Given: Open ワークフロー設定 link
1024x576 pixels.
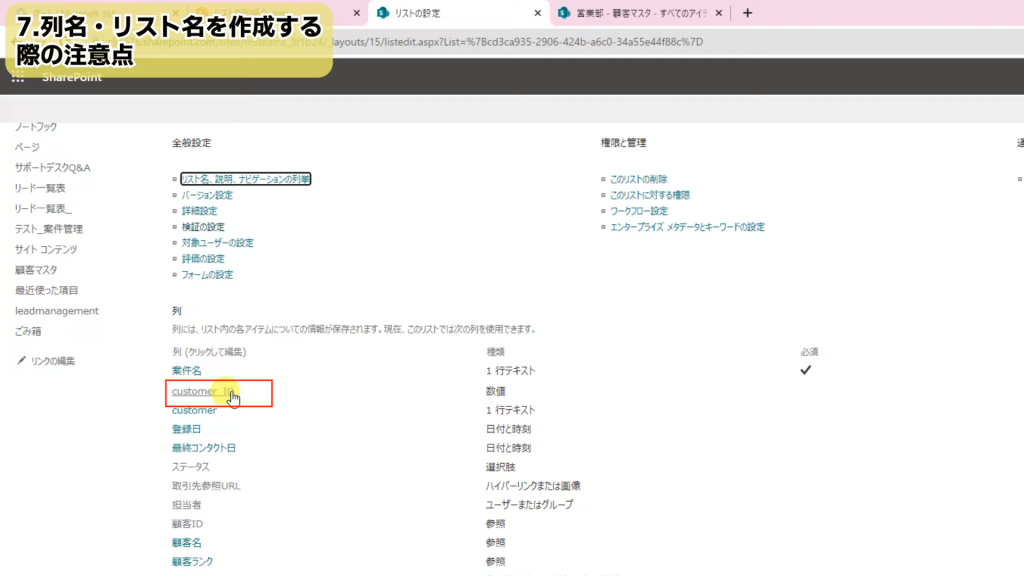Looking at the screenshot, I should [x=638, y=211].
